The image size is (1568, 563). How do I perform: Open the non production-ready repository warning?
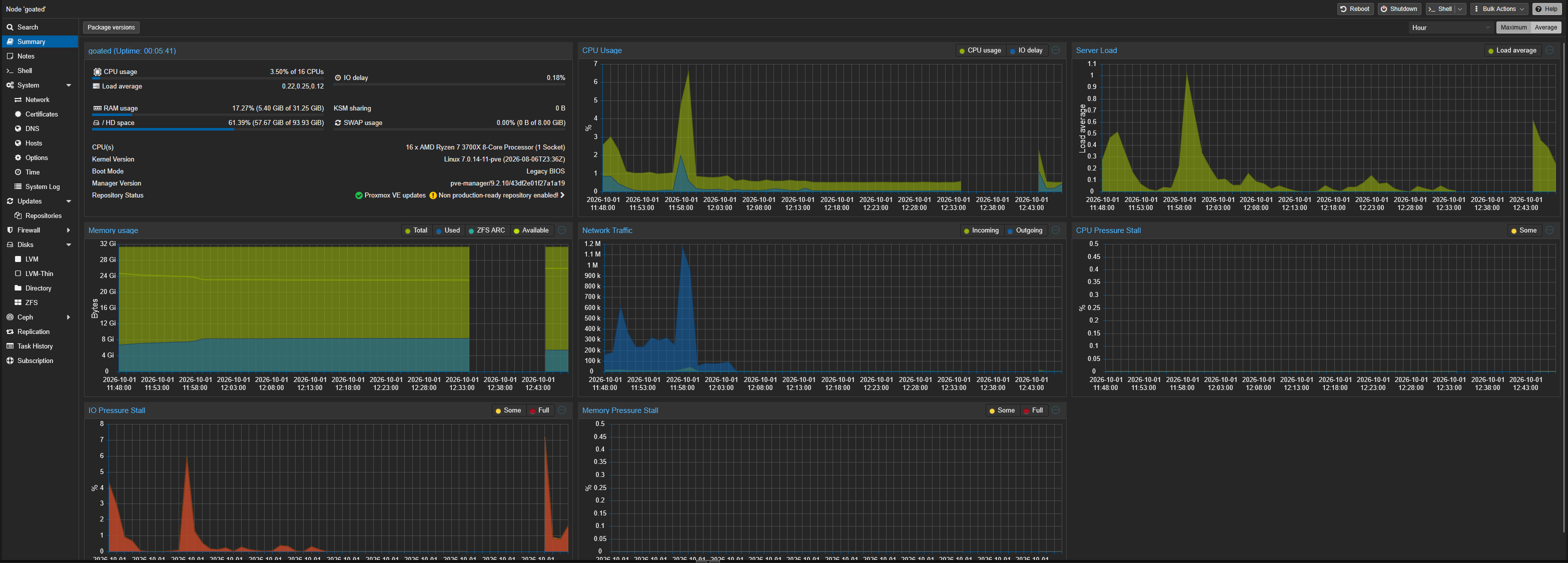[x=497, y=196]
